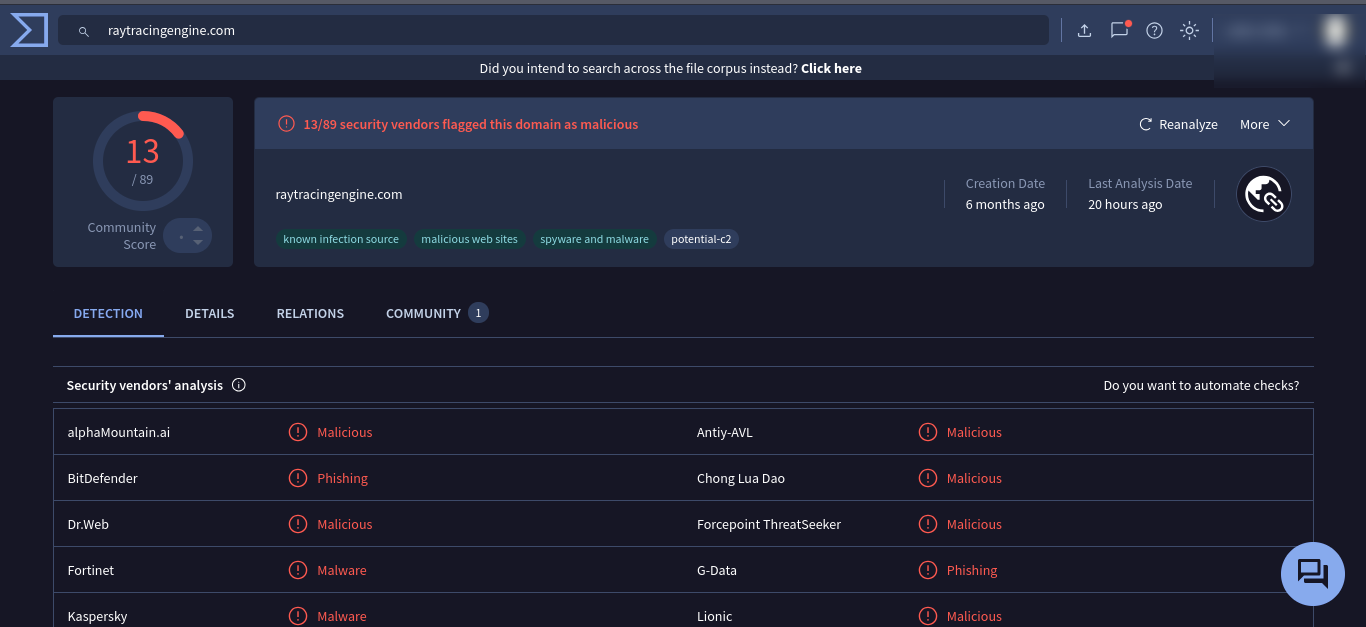Select the G-Data Phishing alert icon
Viewport: 1366px width, 627px height.
pos(928,570)
